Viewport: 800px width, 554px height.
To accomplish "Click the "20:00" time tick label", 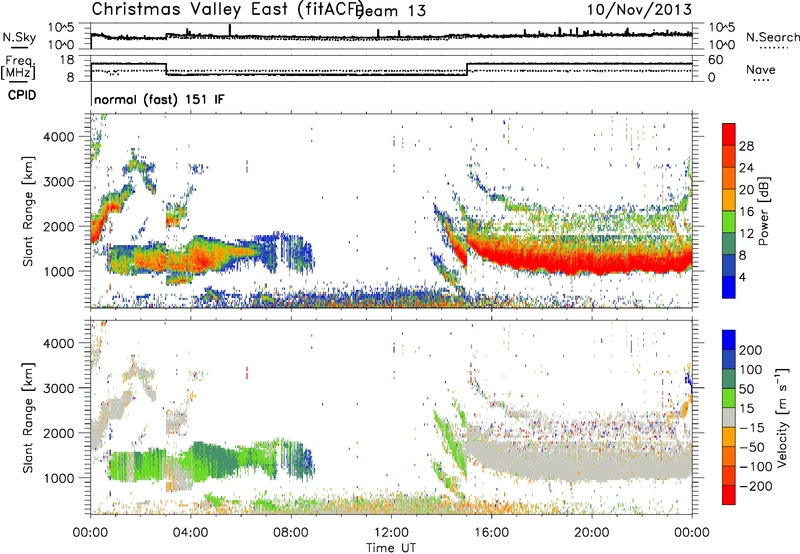I will click(591, 533).
